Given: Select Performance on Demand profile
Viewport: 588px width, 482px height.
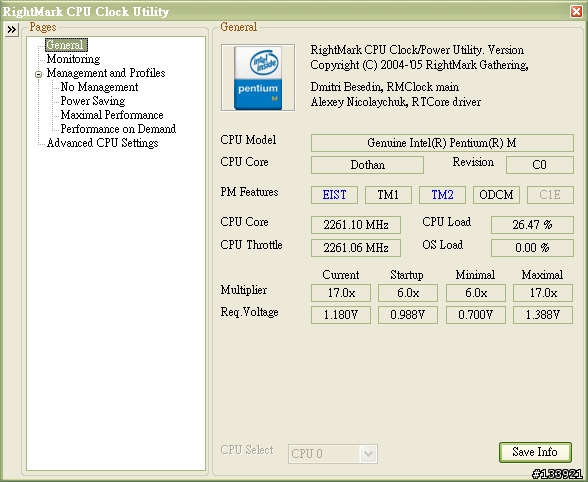Looking at the screenshot, I should [x=118, y=129].
